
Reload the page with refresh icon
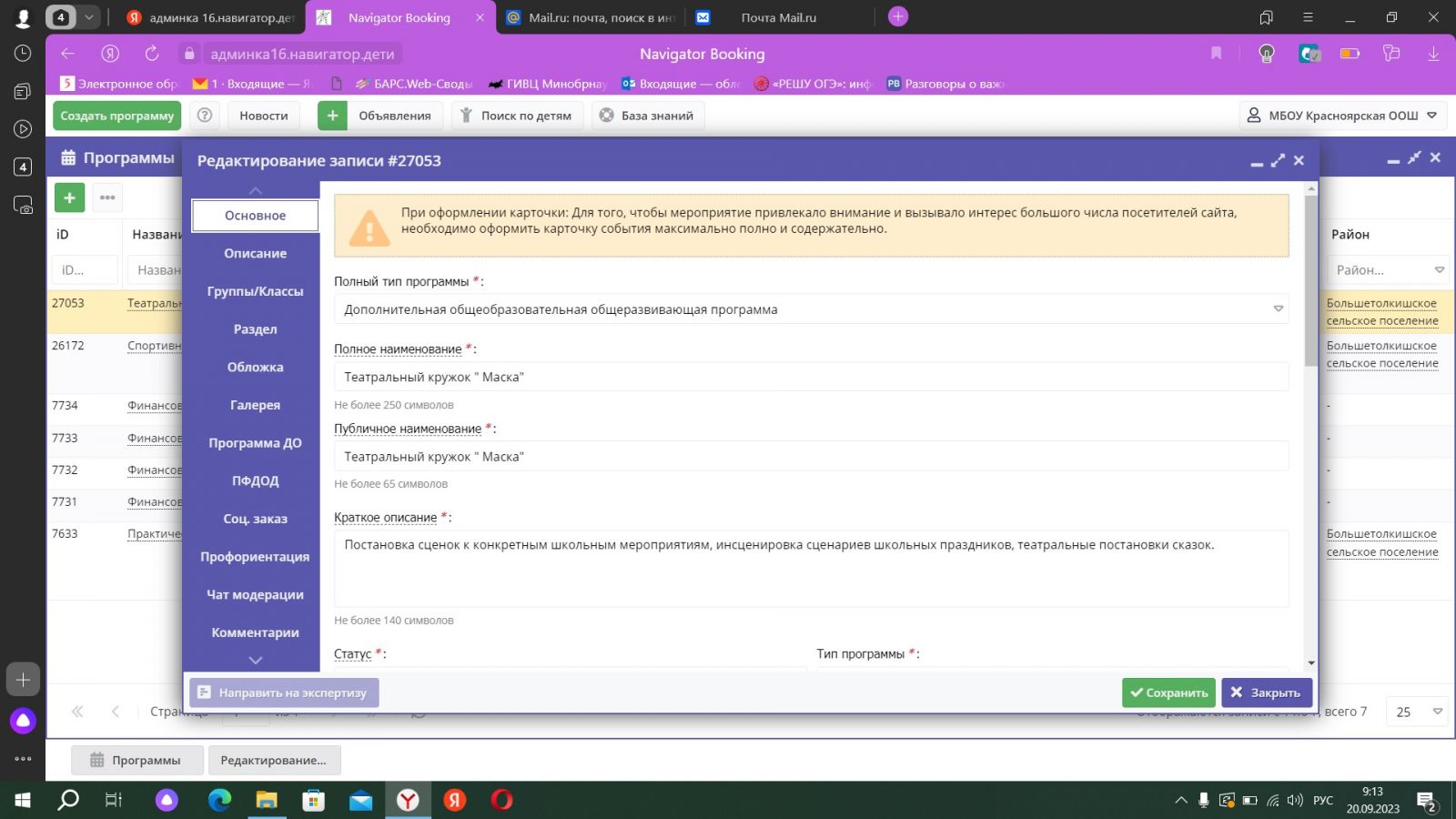[x=151, y=54]
